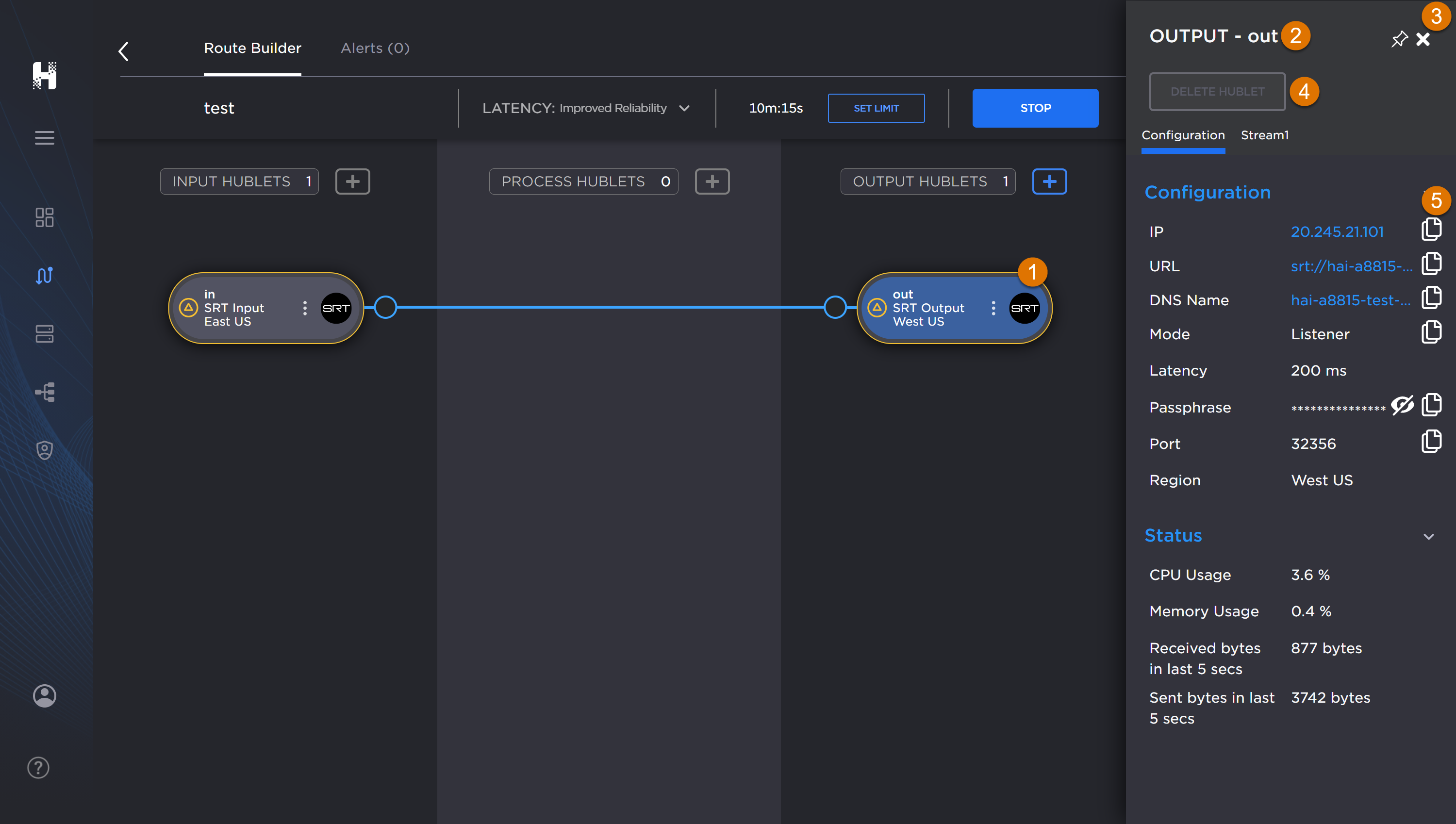Pin the OUTPUT panel using the pin icon

[x=1399, y=38]
